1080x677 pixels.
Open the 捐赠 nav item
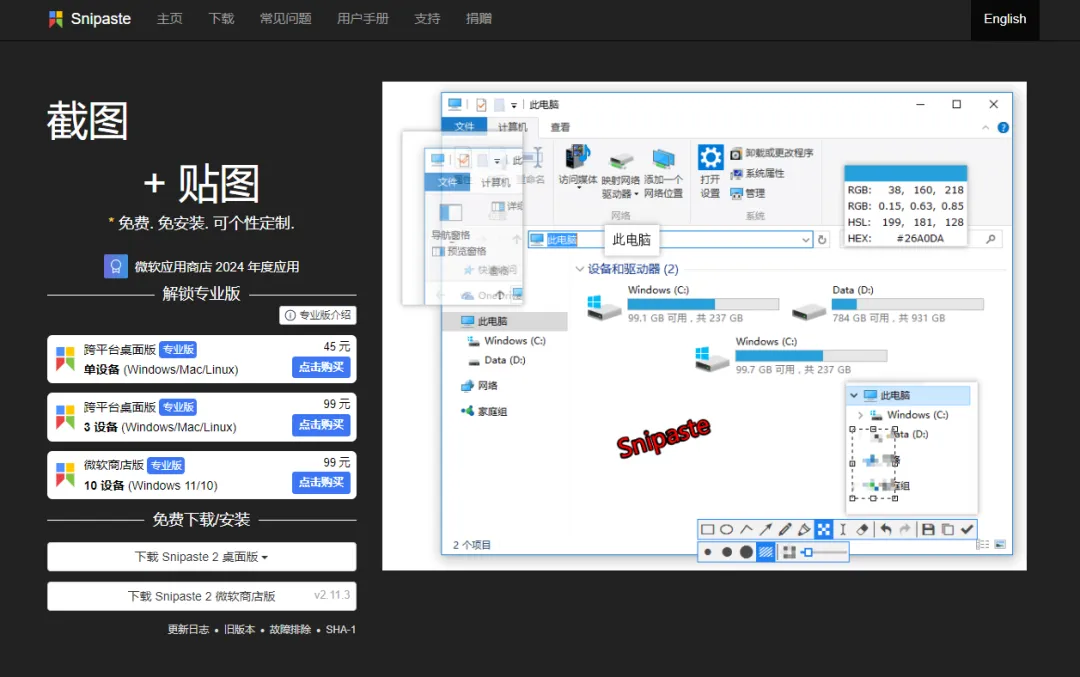479,19
